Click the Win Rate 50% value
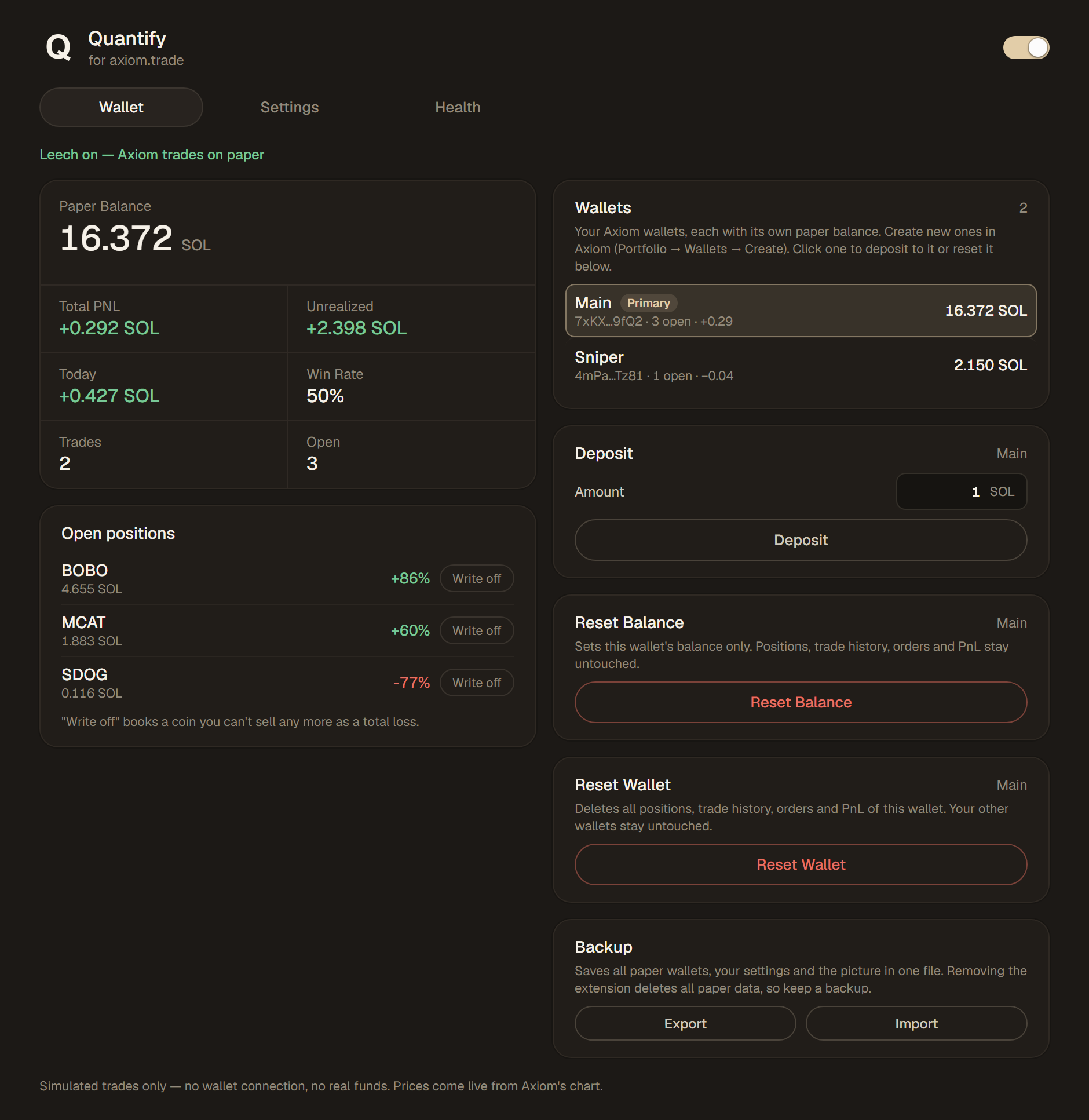Image resolution: width=1089 pixels, height=1120 pixels. [325, 396]
